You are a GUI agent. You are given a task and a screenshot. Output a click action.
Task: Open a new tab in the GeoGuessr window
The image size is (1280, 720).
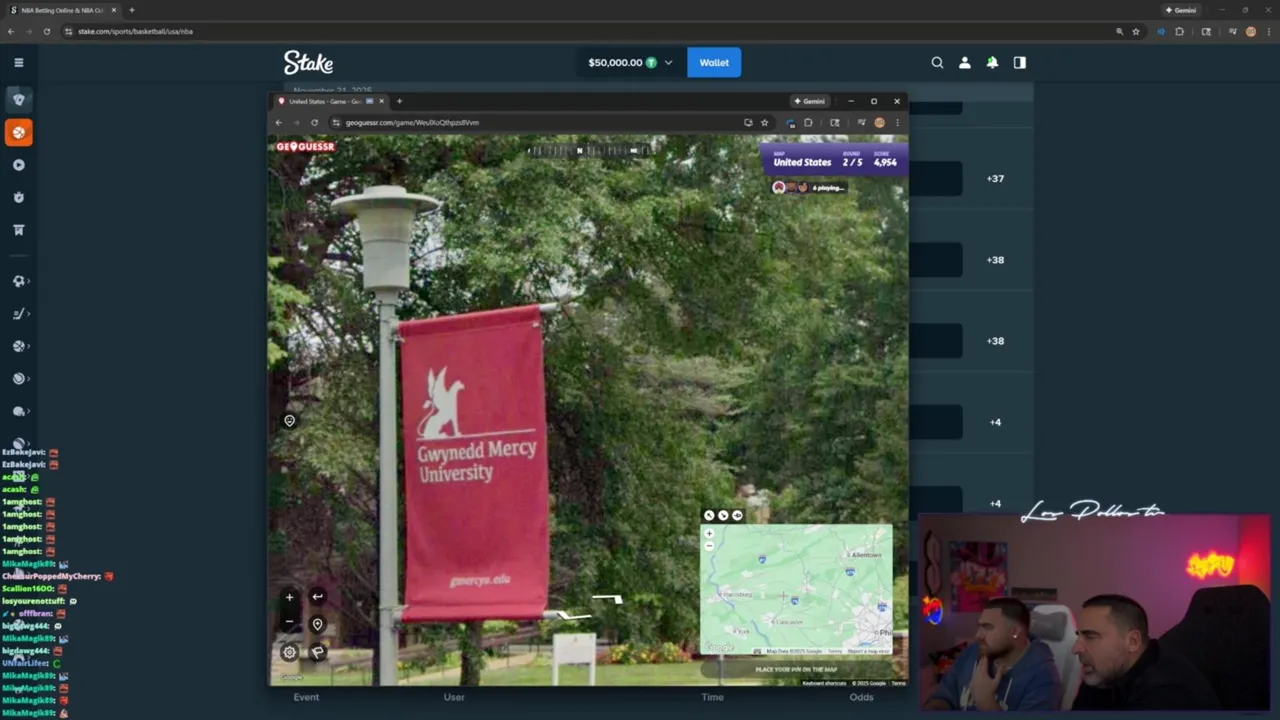(399, 101)
